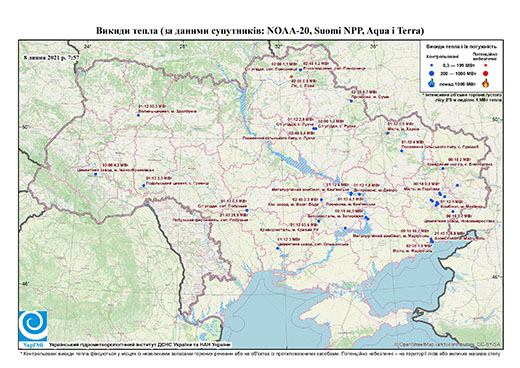Click the red danger marker on the map
520x368 pixels.
pyautogui.click(x=291, y=77)
